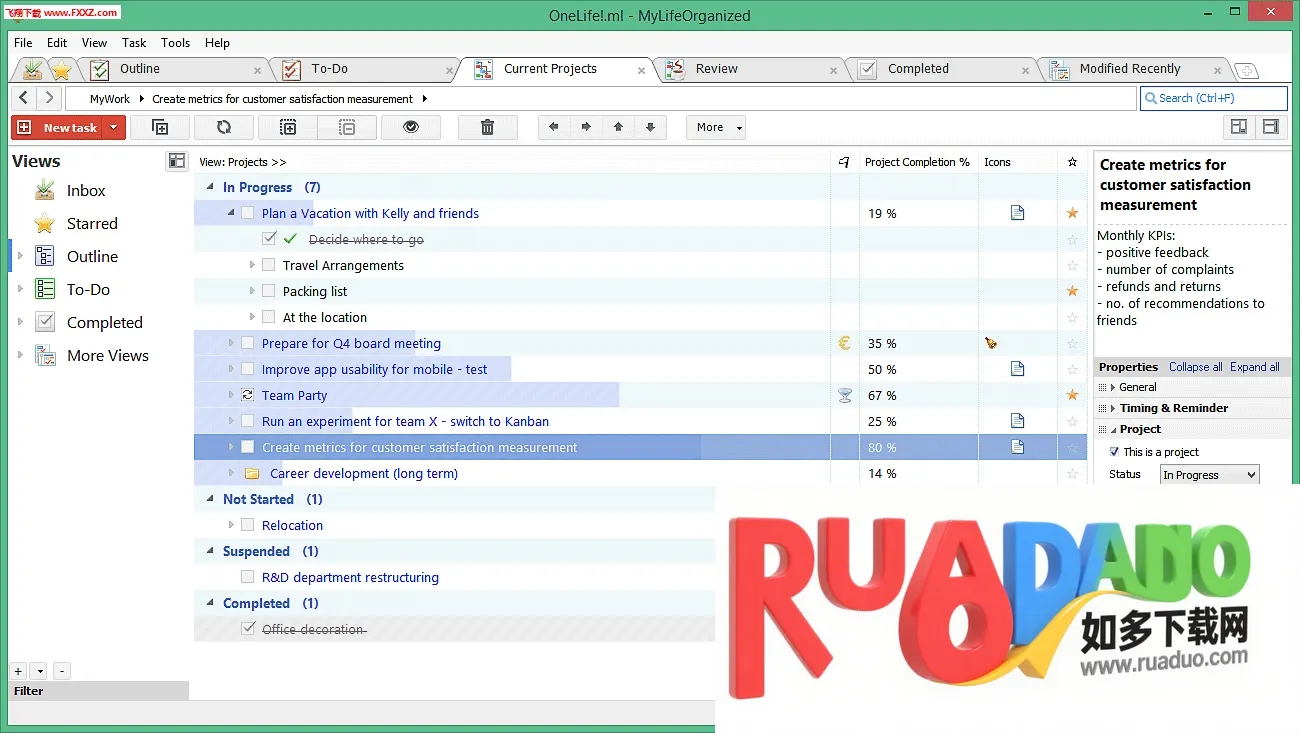Screen dimensions: 1300x733
Task: Open the More dropdown in the toolbar
Action: [715, 127]
